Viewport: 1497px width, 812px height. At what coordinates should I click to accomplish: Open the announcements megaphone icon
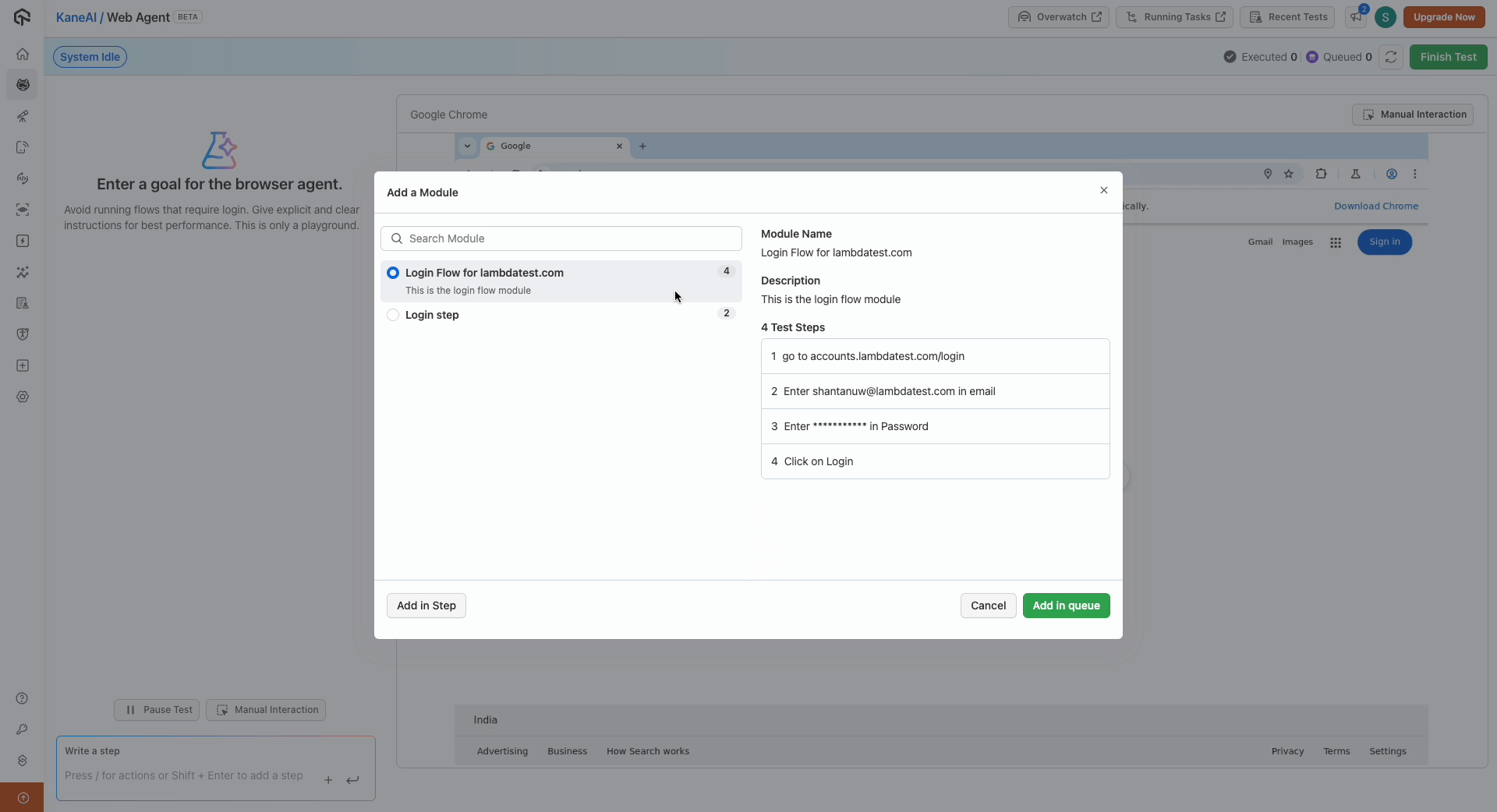click(x=1357, y=17)
